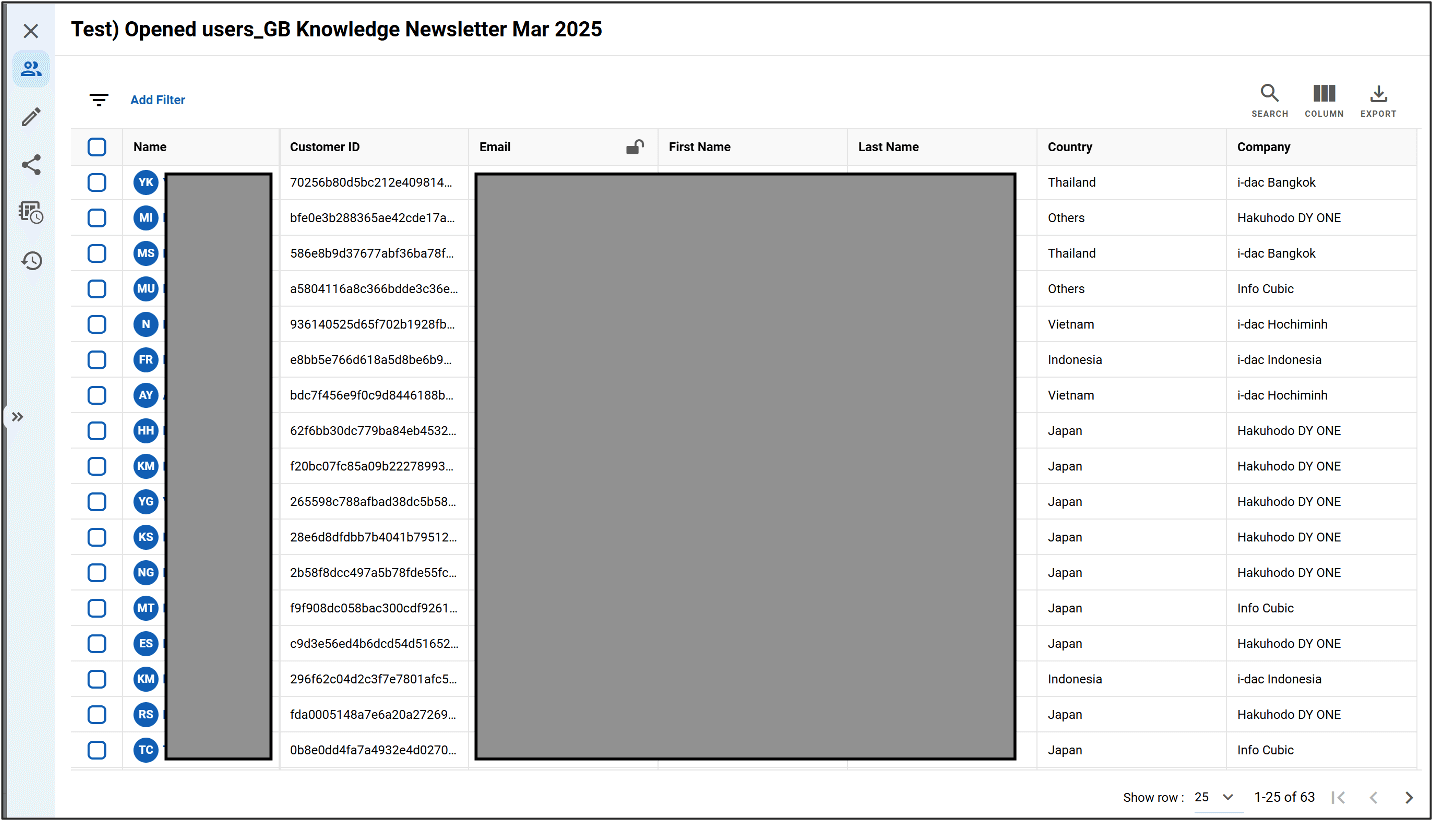Go to the next page of results

[1408, 797]
